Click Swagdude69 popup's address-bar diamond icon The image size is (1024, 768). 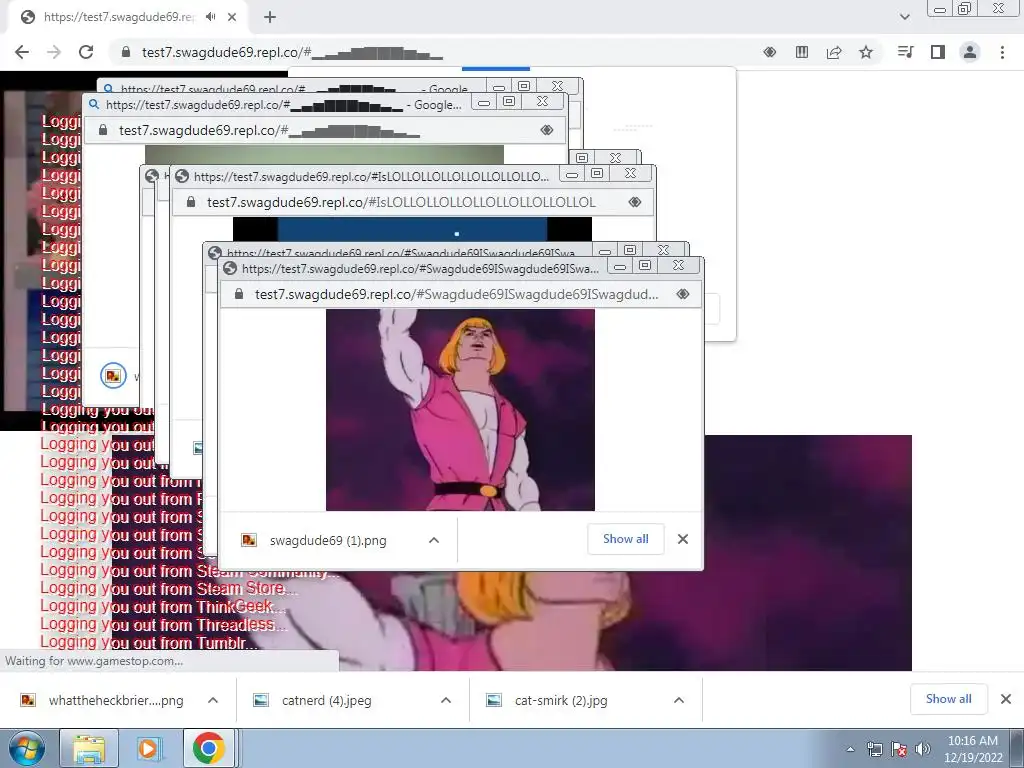click(x=683, y=294)
